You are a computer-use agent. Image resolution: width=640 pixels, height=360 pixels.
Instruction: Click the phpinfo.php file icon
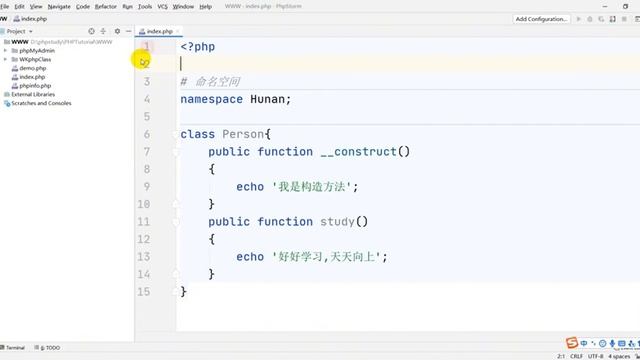(x=15, y=86)
